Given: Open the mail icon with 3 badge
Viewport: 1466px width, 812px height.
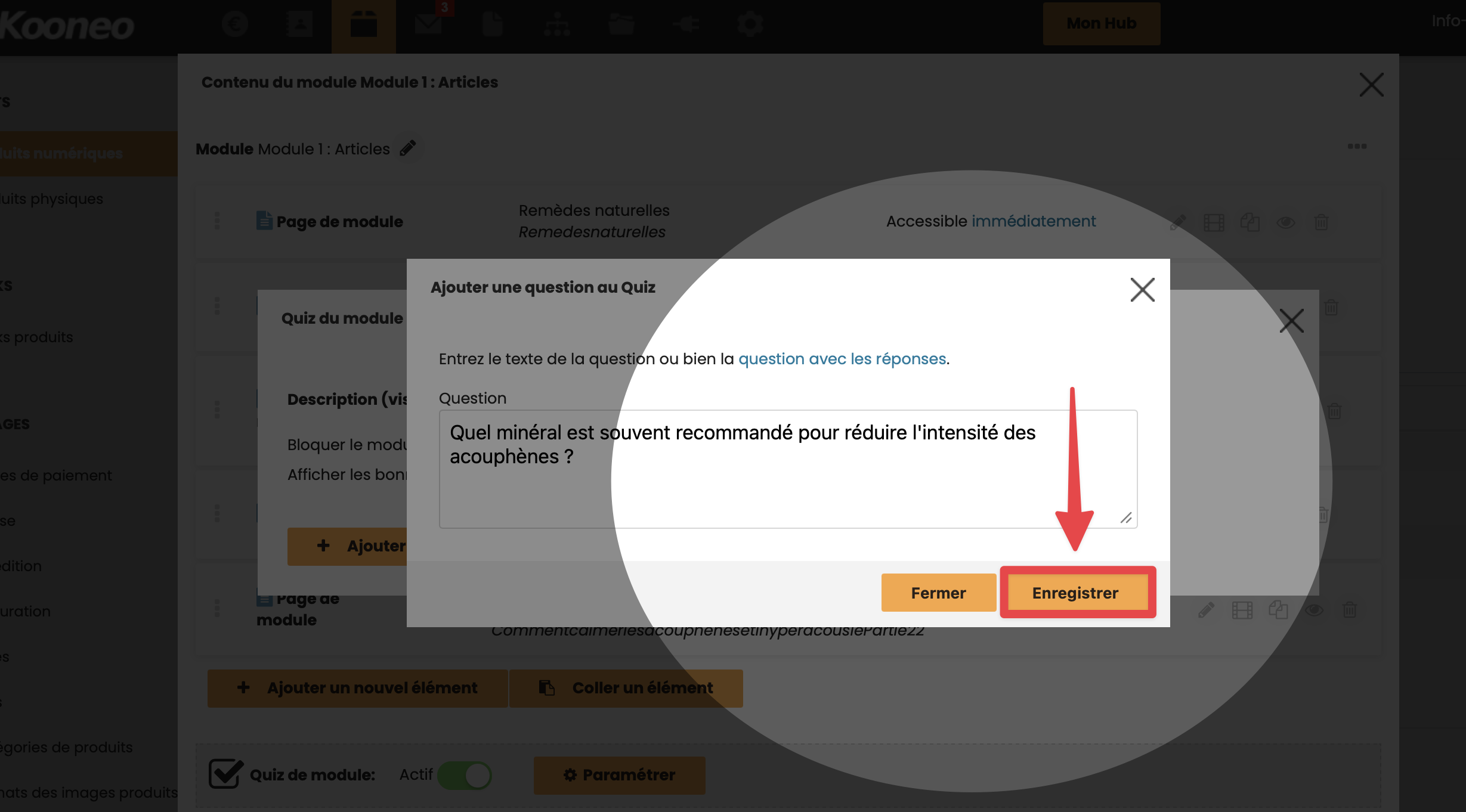Looking at the screenshot, I should coord(428,24).
